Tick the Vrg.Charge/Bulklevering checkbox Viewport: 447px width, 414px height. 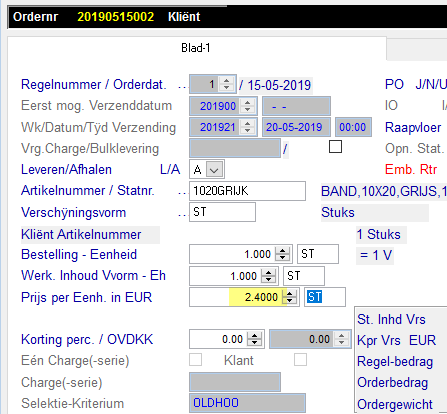click(335, 147)
